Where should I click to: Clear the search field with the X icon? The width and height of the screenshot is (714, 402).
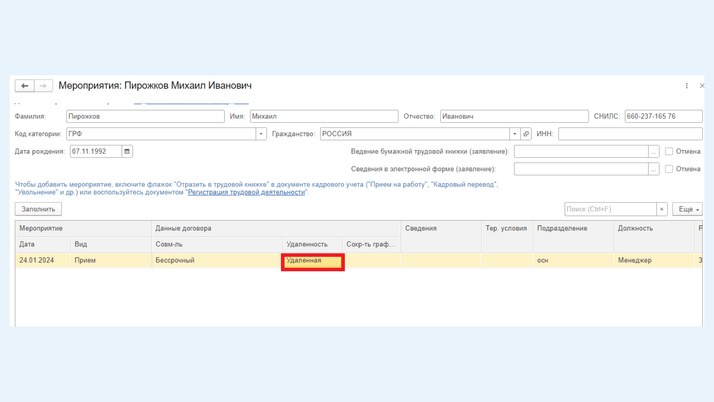[661, 209]
